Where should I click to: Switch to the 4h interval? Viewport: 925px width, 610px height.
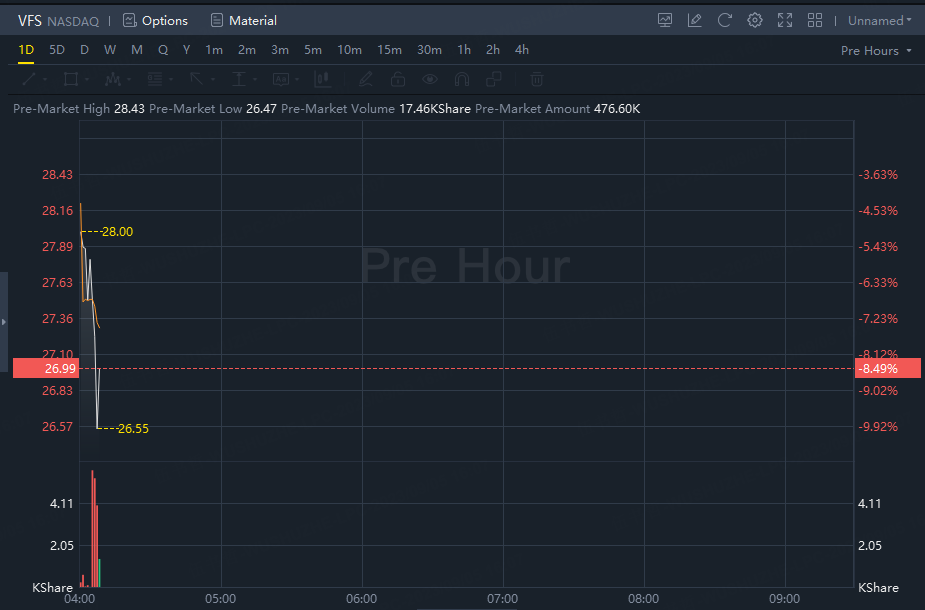tap(521, 50)
